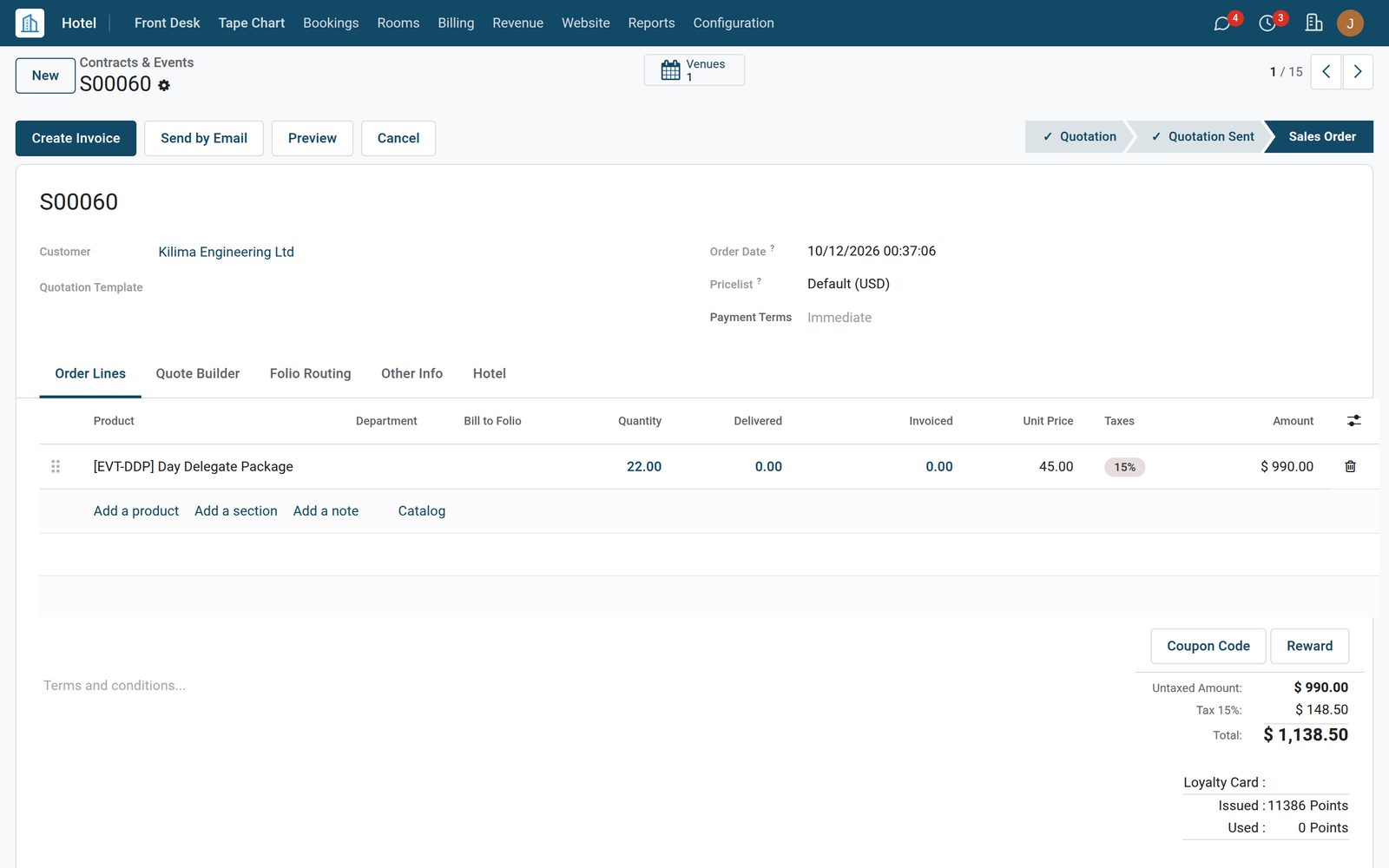Grab the drag handle of the order line
The width and height of the screenshot is (1389, 868).
(x=56, y=466)
